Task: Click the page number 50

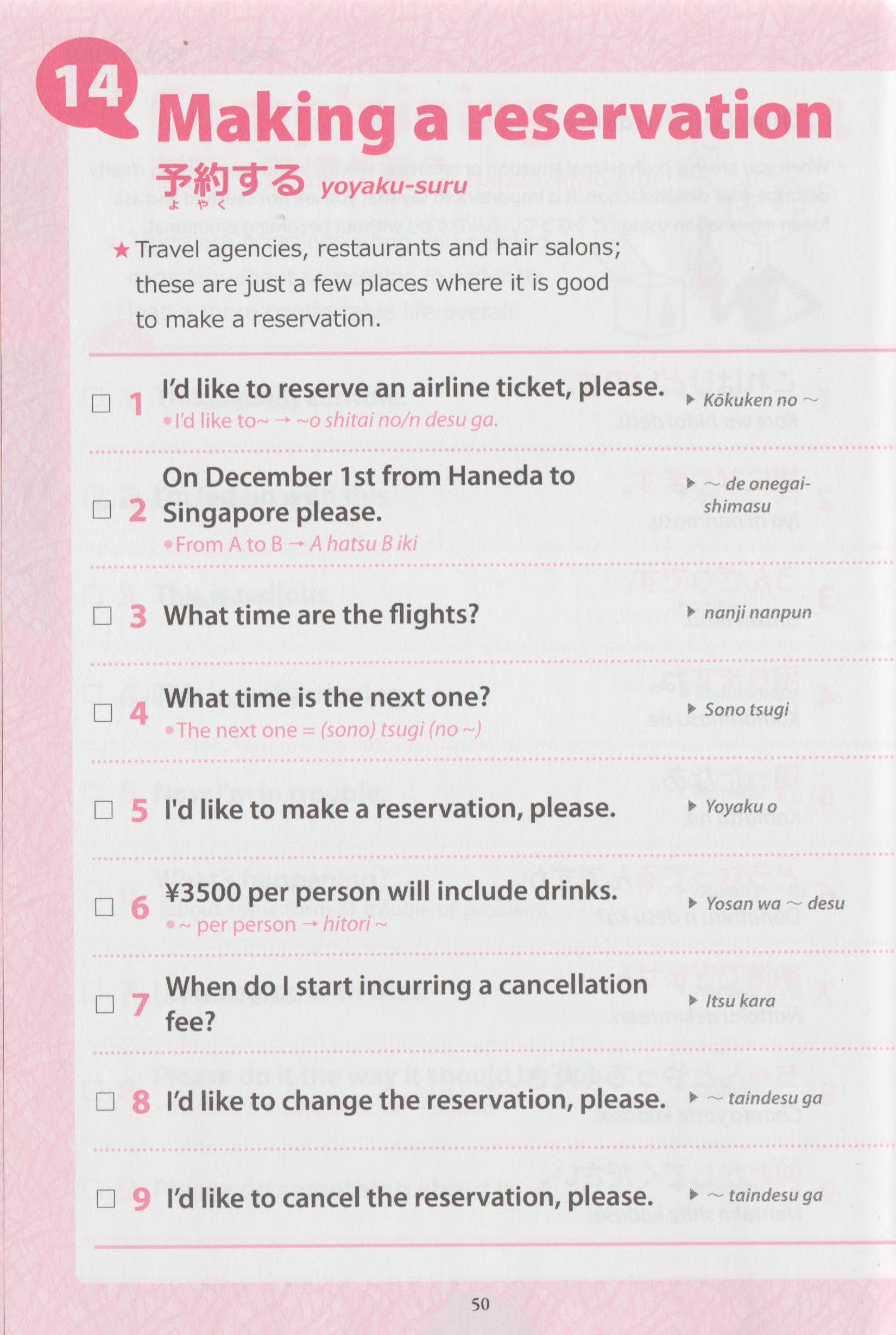Action: [x=481, y=1303]
